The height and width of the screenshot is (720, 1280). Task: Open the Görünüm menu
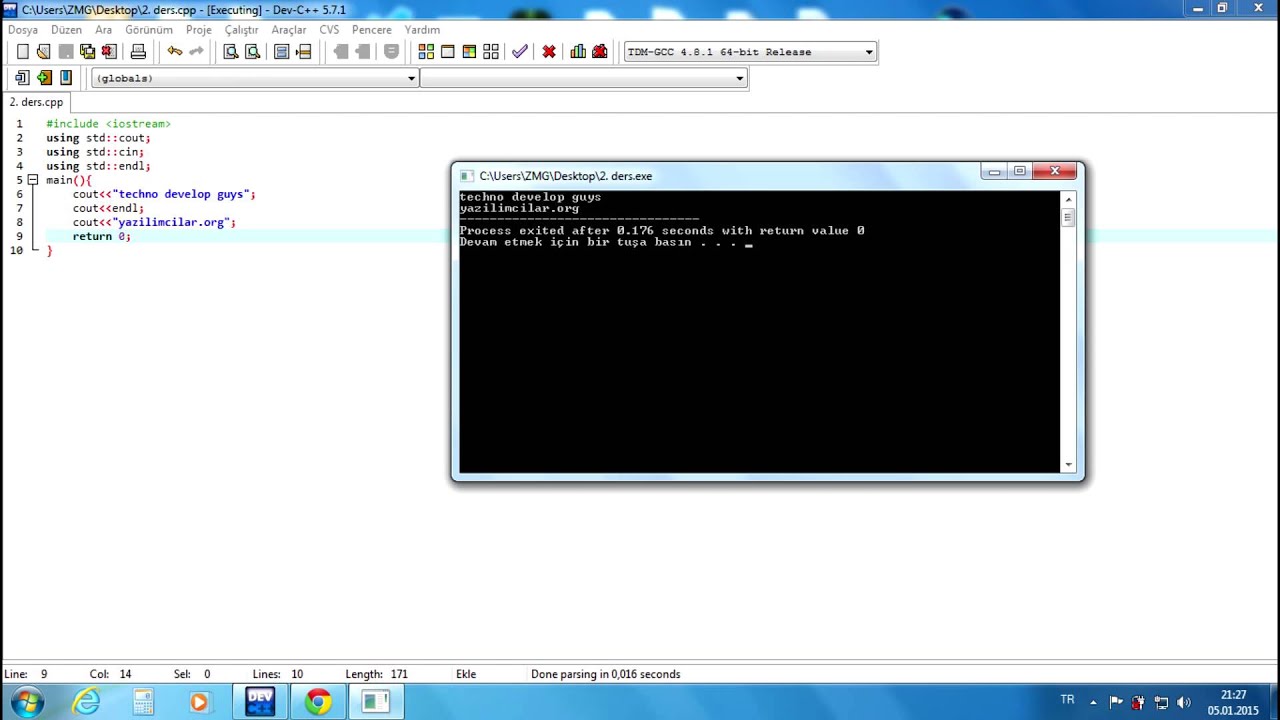point(149,30)
